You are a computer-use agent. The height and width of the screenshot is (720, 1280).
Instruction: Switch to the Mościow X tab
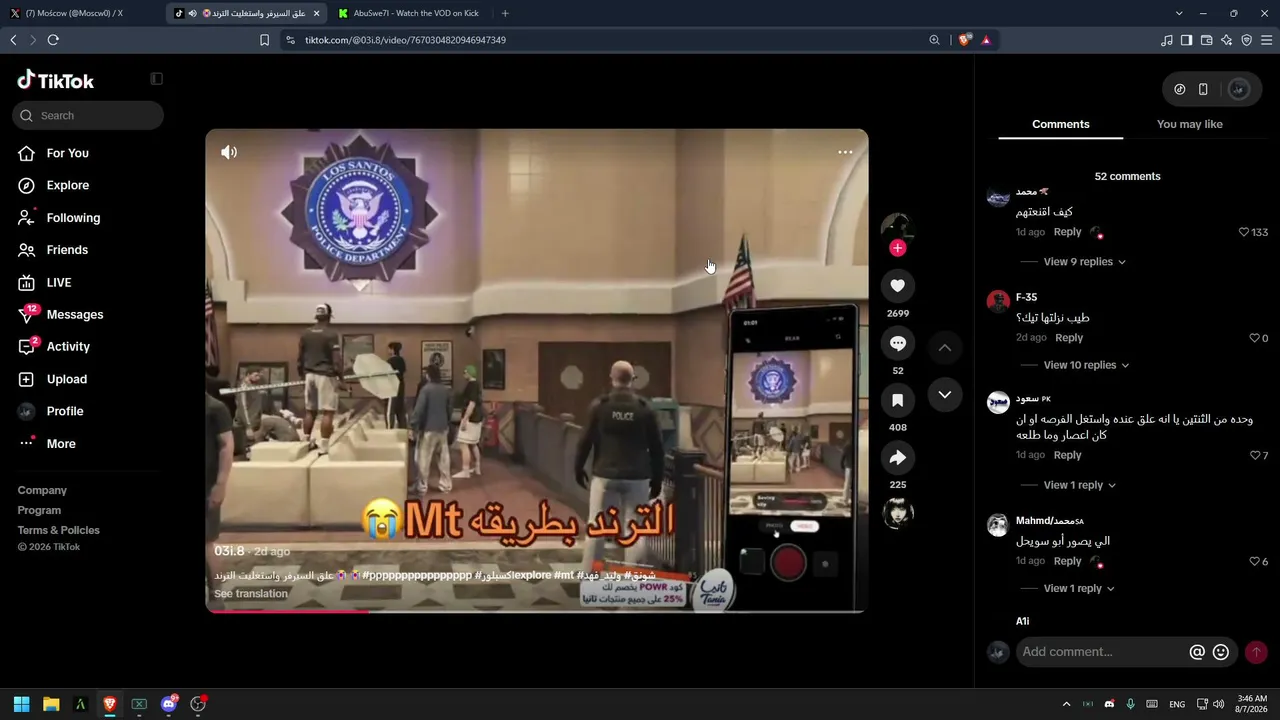(x=82, y=13)
